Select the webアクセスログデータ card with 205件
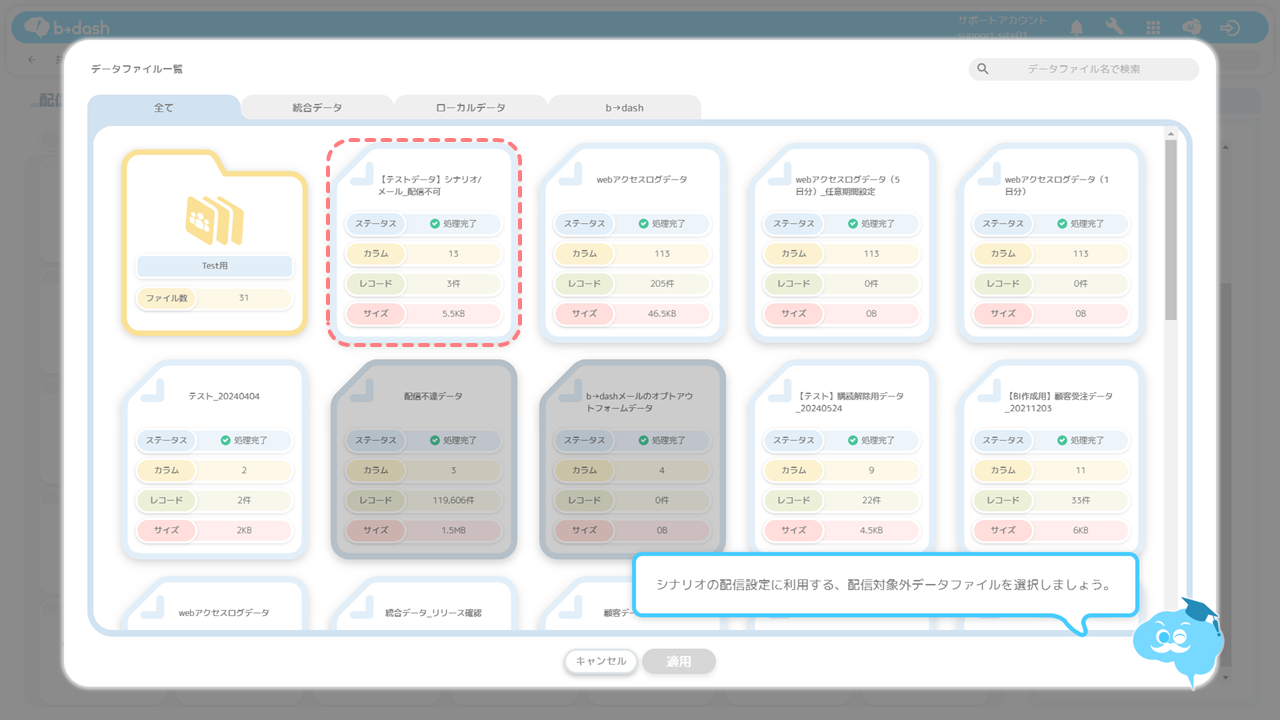This screenshot has width=1280, height=720. tap(633, 242)
